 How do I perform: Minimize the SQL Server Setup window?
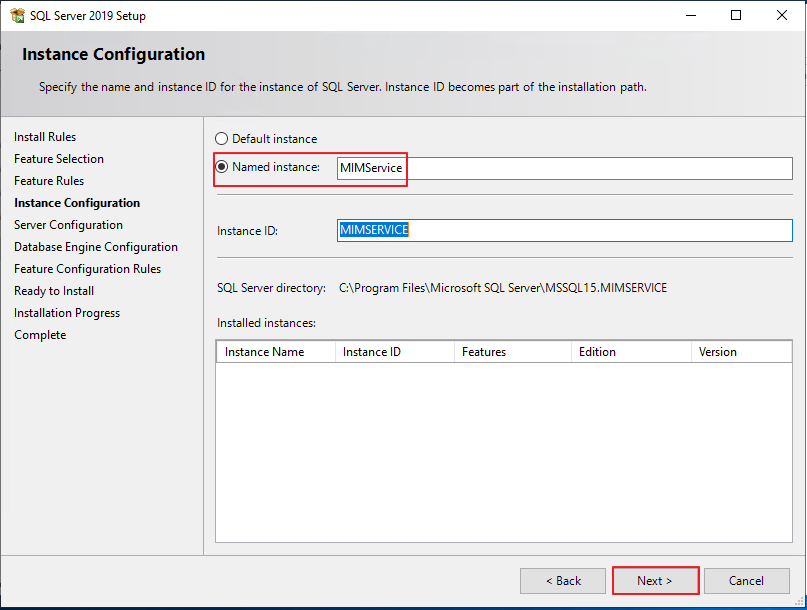691,15
